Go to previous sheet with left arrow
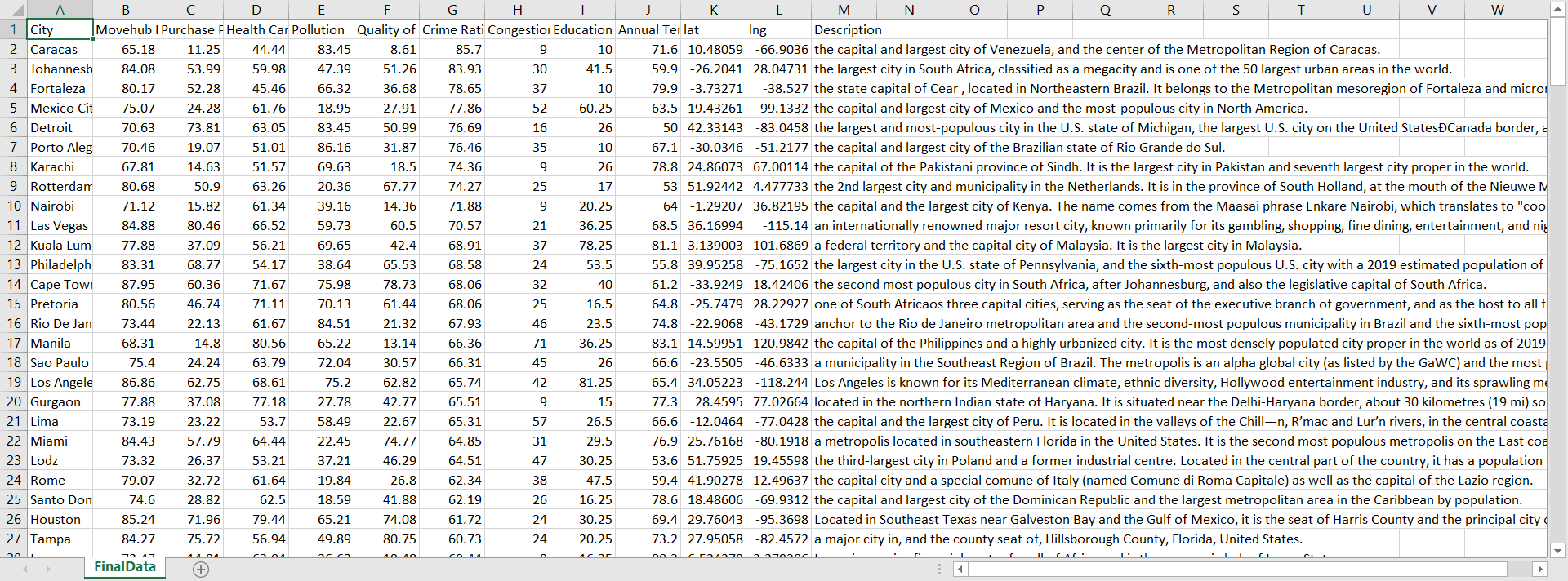The width and height of the screenshot is (1568, 581). tap(25, 569)
